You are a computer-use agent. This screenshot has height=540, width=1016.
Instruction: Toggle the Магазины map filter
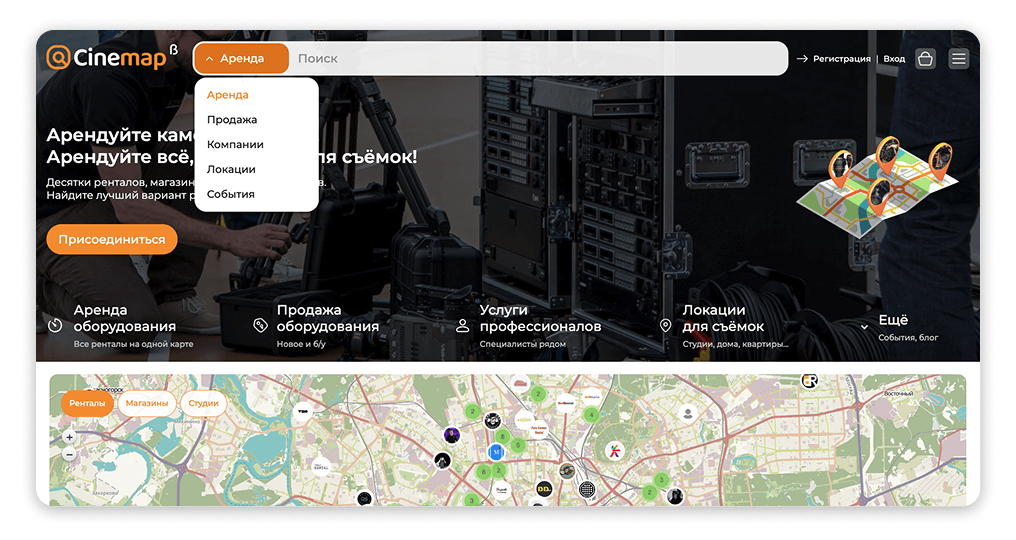(x=147, y=403)
